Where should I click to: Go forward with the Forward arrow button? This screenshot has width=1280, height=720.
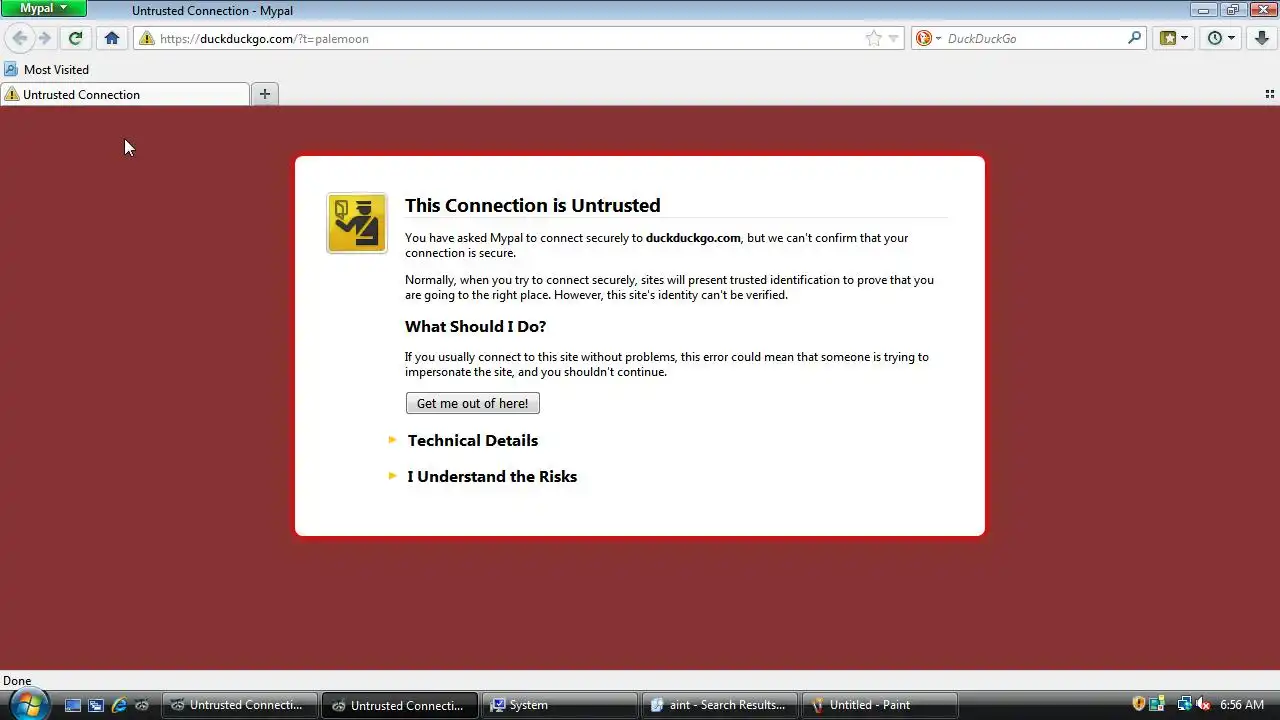pyautogui.click(x=45, y=38)
